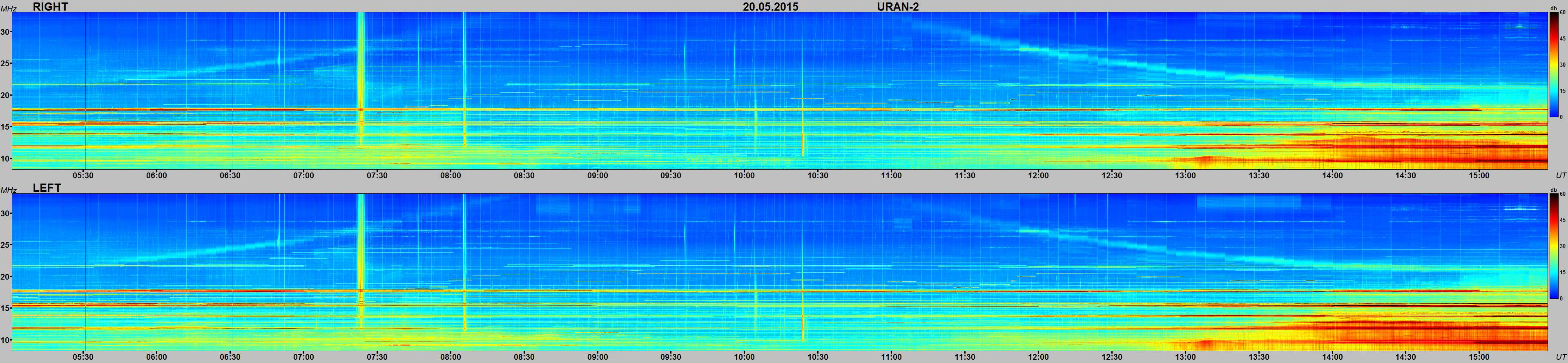Click the 05:30 time tick under RIGHT panel

click(x=83, y=175)
